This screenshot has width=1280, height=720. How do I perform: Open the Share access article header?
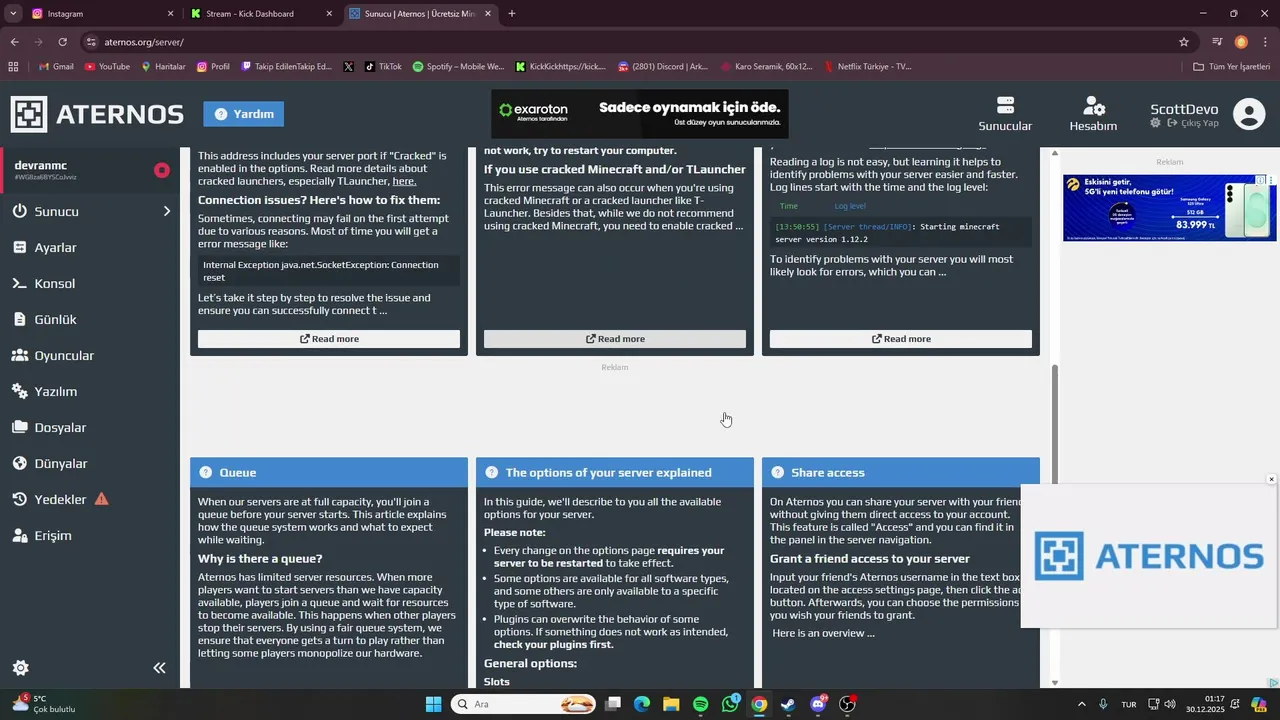pos(900,472)
